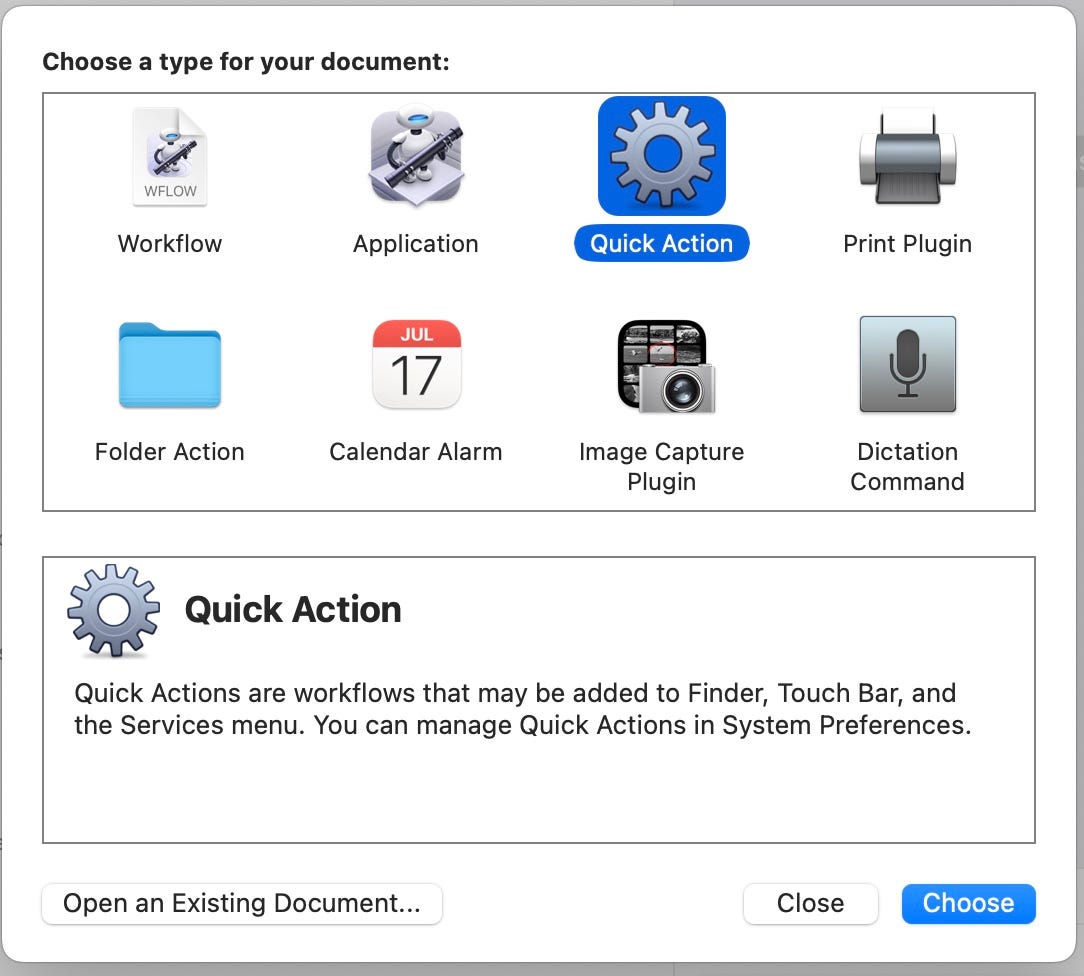Select the Calendar Alarm July 17 icon

click(415, 365)
